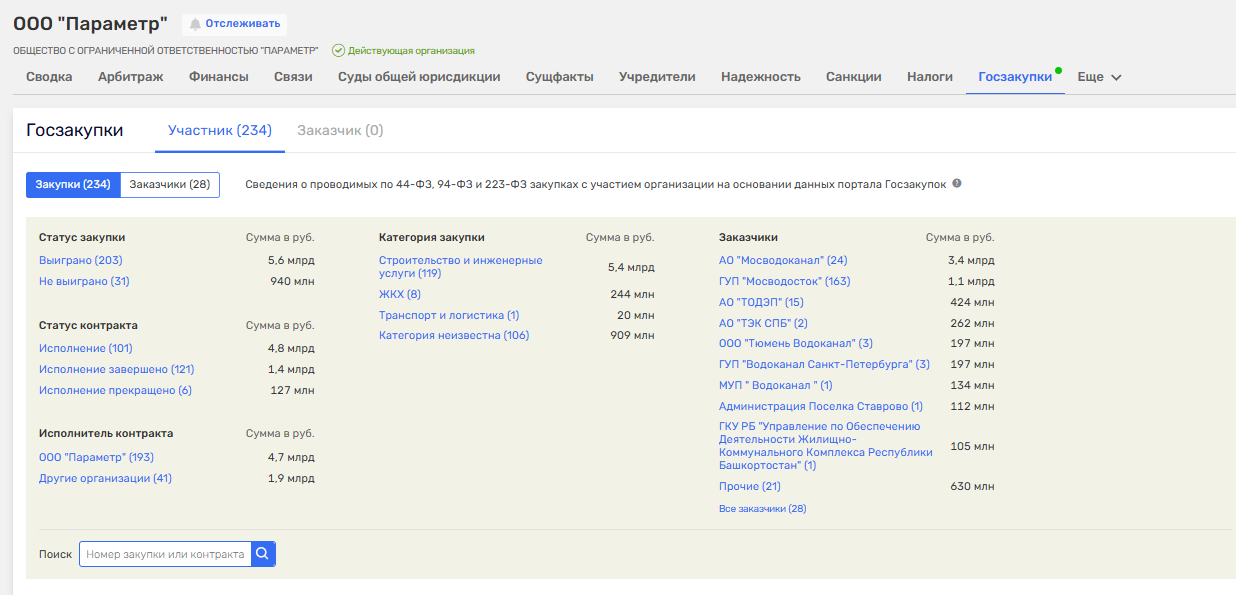Open the Финансы section tab
1236x595 pixels.
tap(219, 77)
